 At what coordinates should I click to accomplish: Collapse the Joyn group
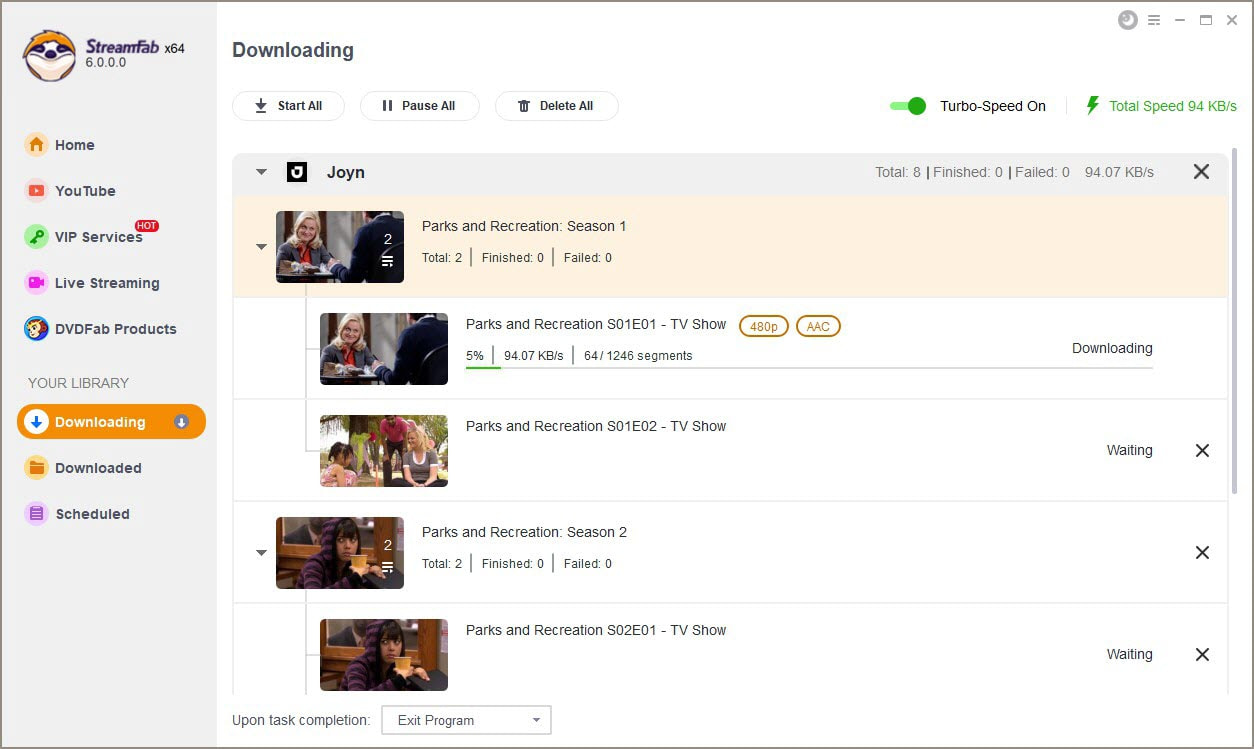pyautogui.click(x=261, y=172)
